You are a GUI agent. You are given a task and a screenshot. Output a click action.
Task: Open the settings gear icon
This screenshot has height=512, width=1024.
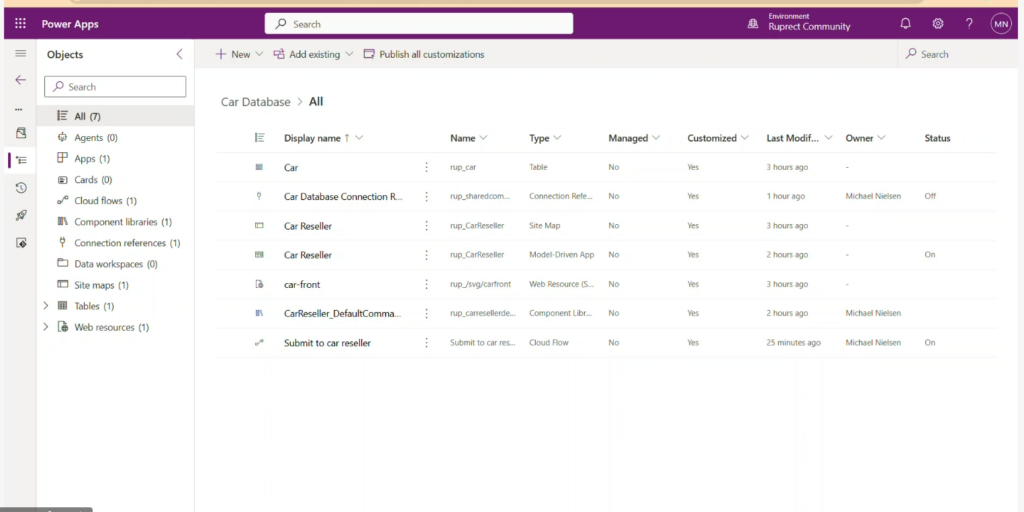[x=937, y=24]
